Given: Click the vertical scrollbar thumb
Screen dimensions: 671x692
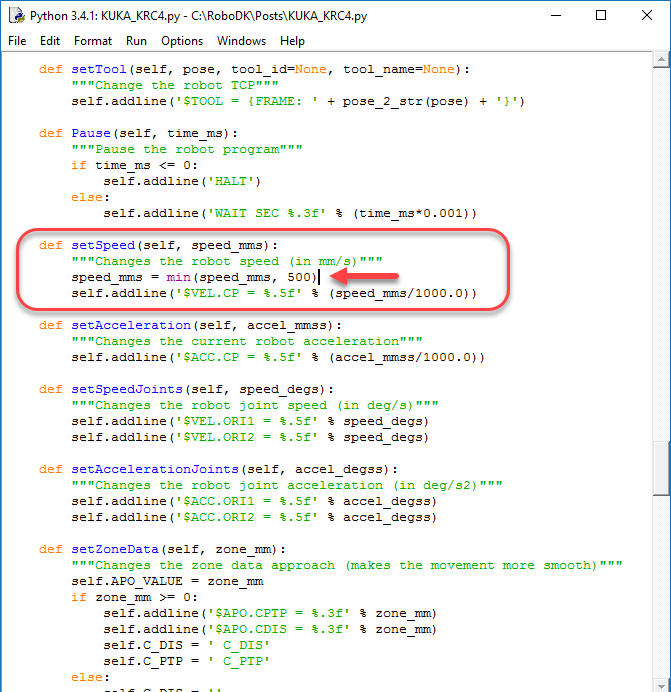Looking at the screenshot, I should (x=661, y=469).
